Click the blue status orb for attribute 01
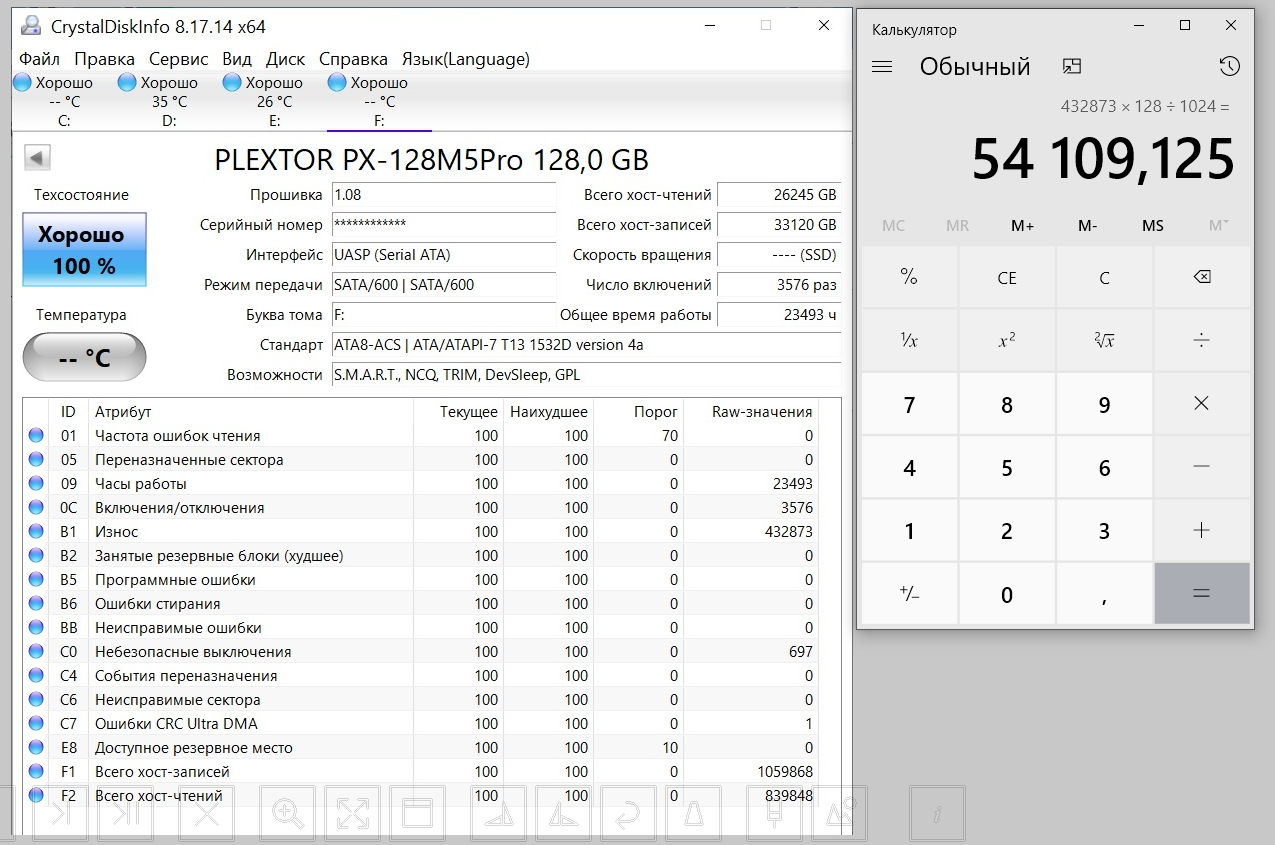This screenshot has width=1275, height=845. [x=37, y=436]
